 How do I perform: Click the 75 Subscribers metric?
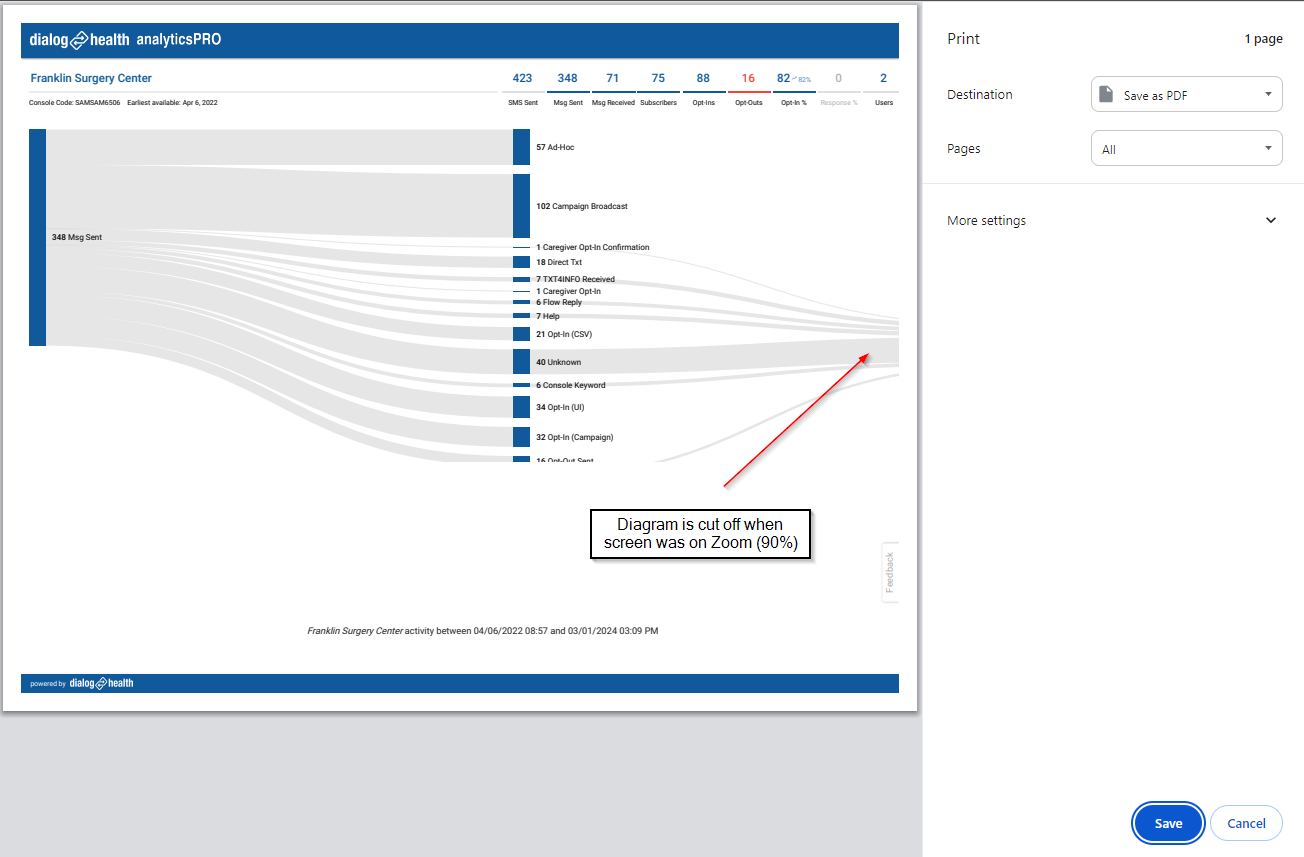click(658, 88)
